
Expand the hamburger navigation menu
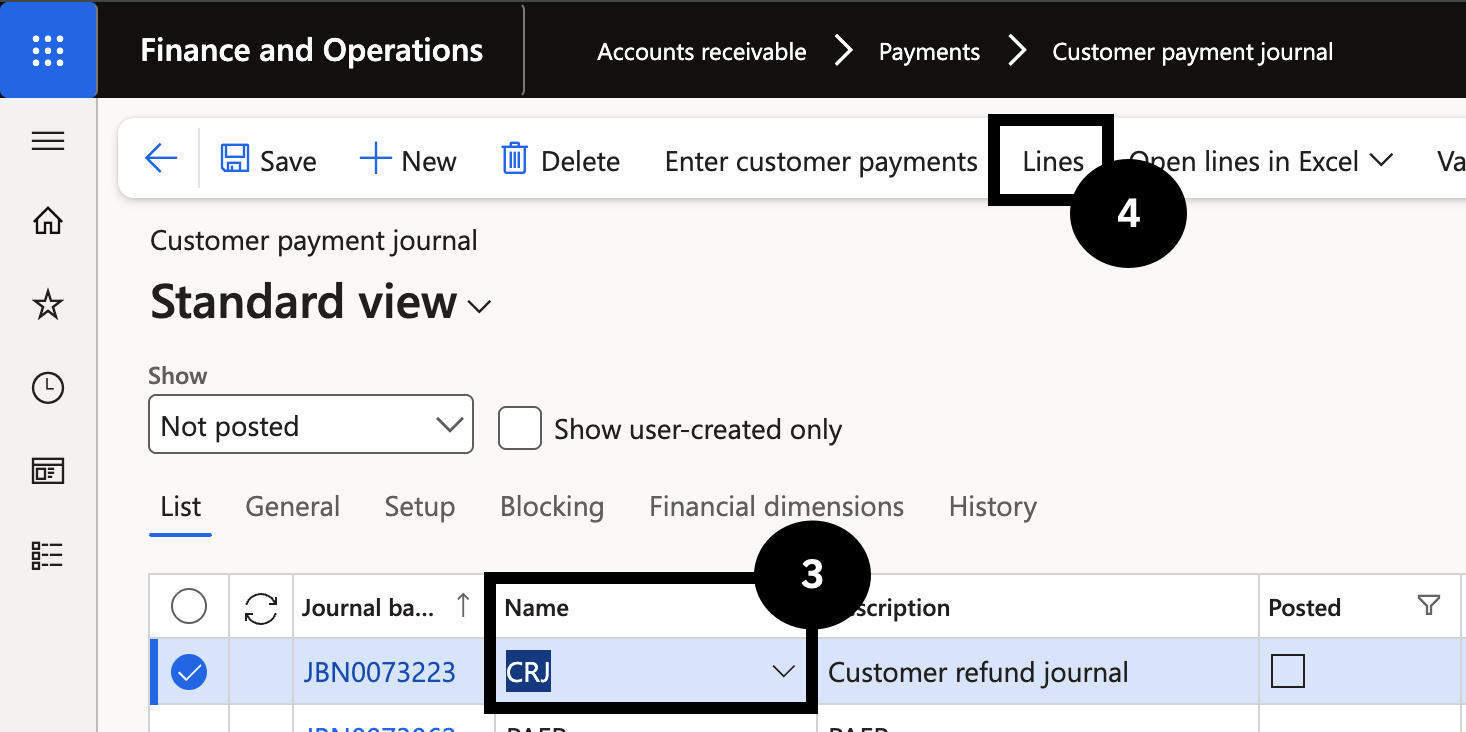[x=48, y=142]
